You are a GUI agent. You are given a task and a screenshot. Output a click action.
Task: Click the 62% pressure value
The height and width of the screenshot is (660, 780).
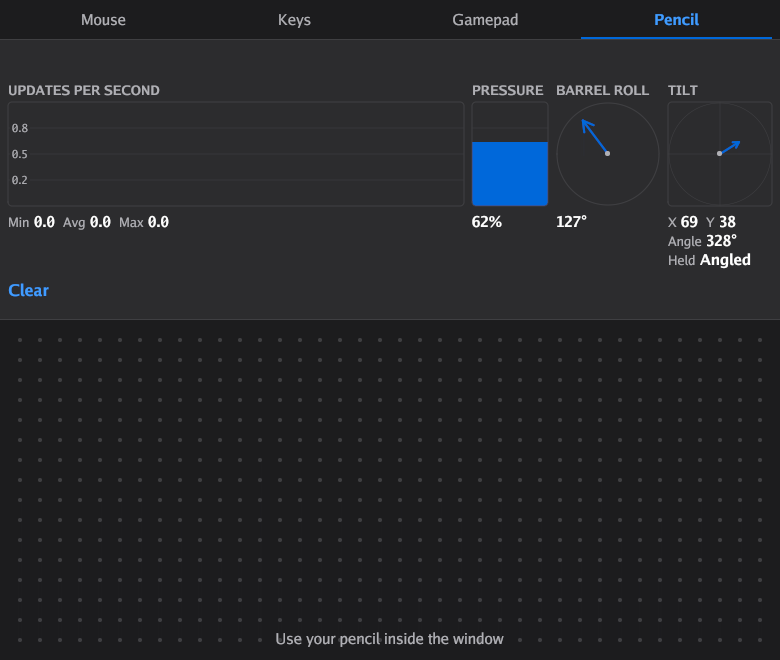pos(487,222)
